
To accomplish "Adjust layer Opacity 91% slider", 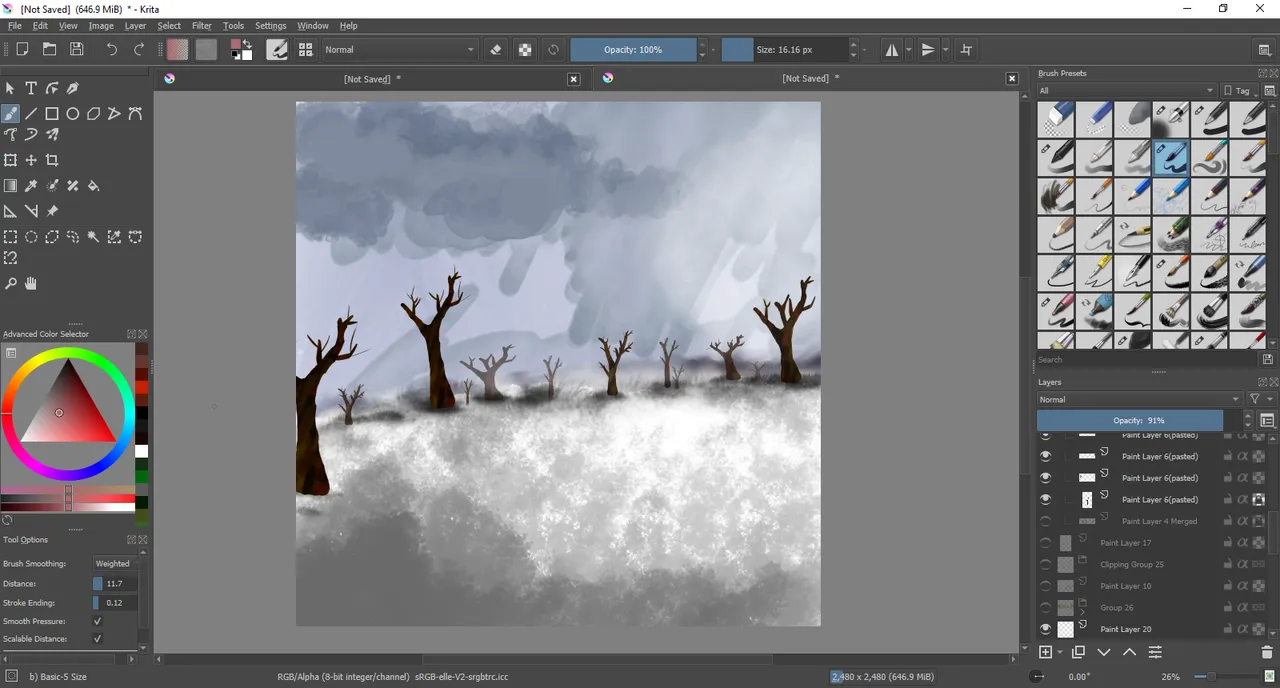I will [x=1139, y=421].
